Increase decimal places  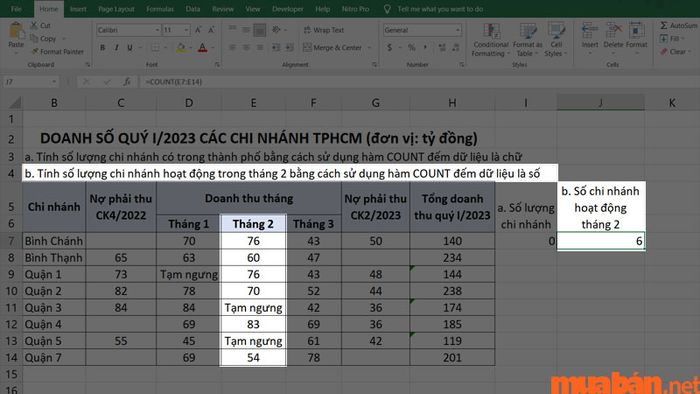pos(442,47)
